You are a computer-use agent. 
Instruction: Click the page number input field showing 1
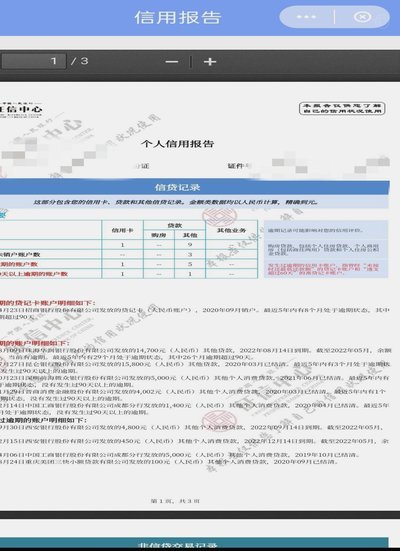(33, 61)
